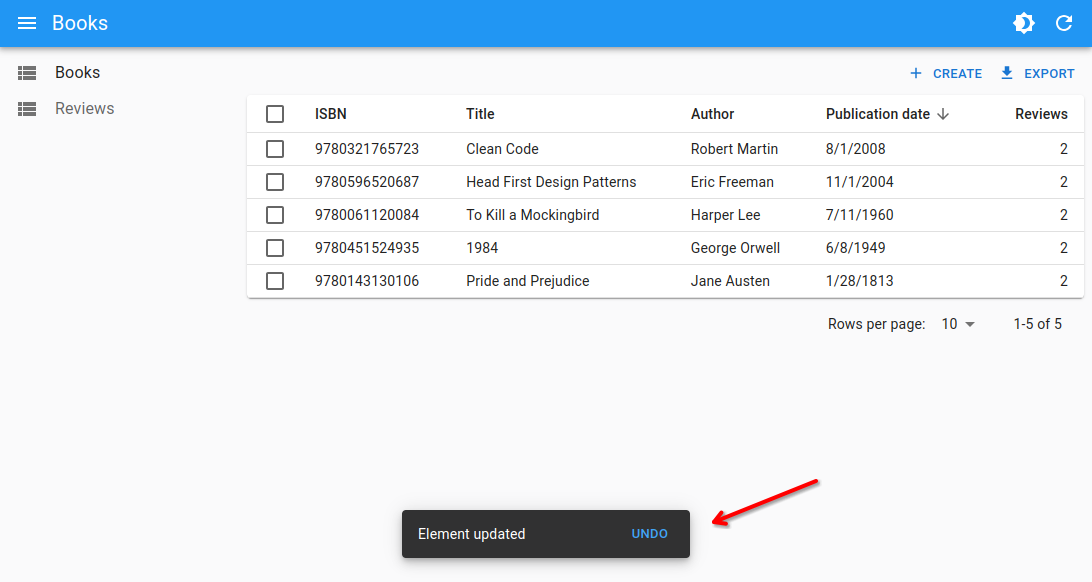Check the select-all checkbox in table header

[275, 114]
